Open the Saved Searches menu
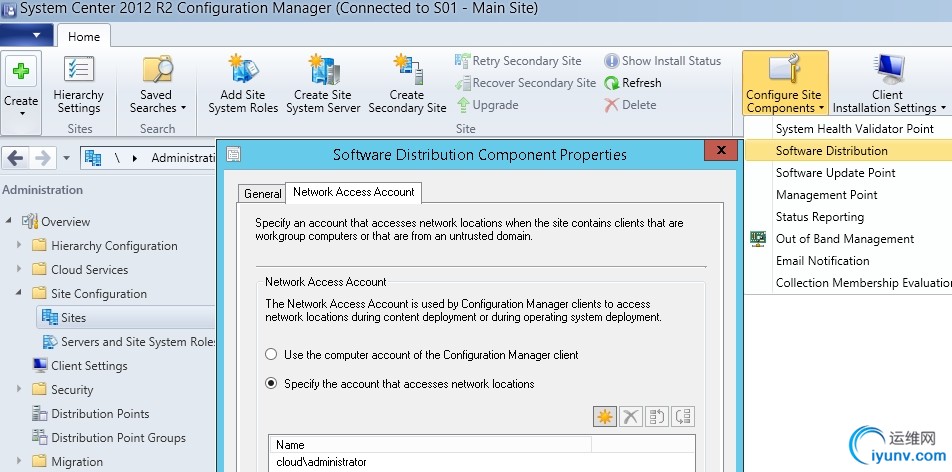The width and height of the screenshot is (952, 472). click(x=157, y=86)
